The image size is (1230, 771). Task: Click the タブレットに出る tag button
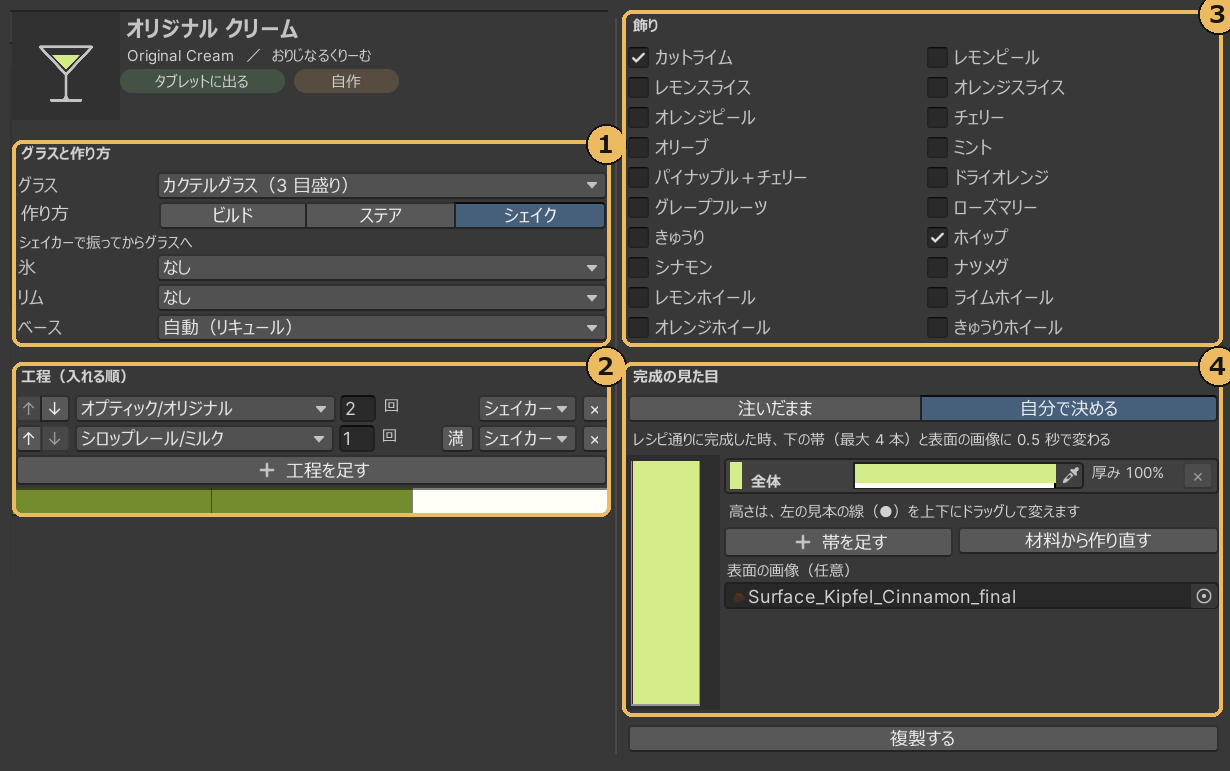202,81
